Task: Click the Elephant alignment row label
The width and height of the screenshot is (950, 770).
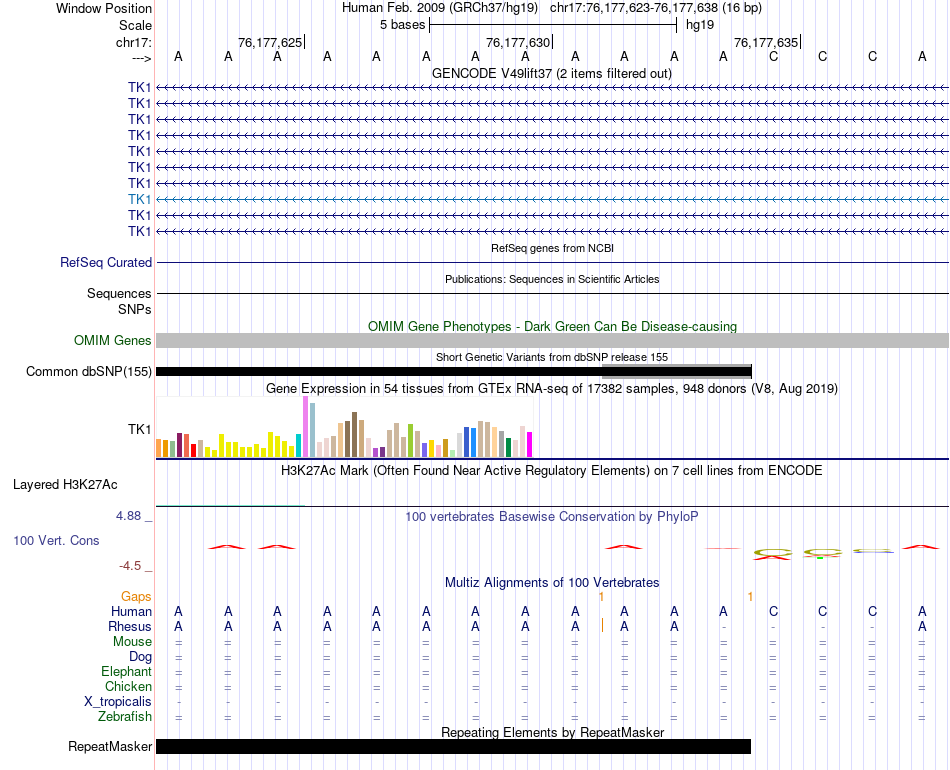Action: point(127,672)
